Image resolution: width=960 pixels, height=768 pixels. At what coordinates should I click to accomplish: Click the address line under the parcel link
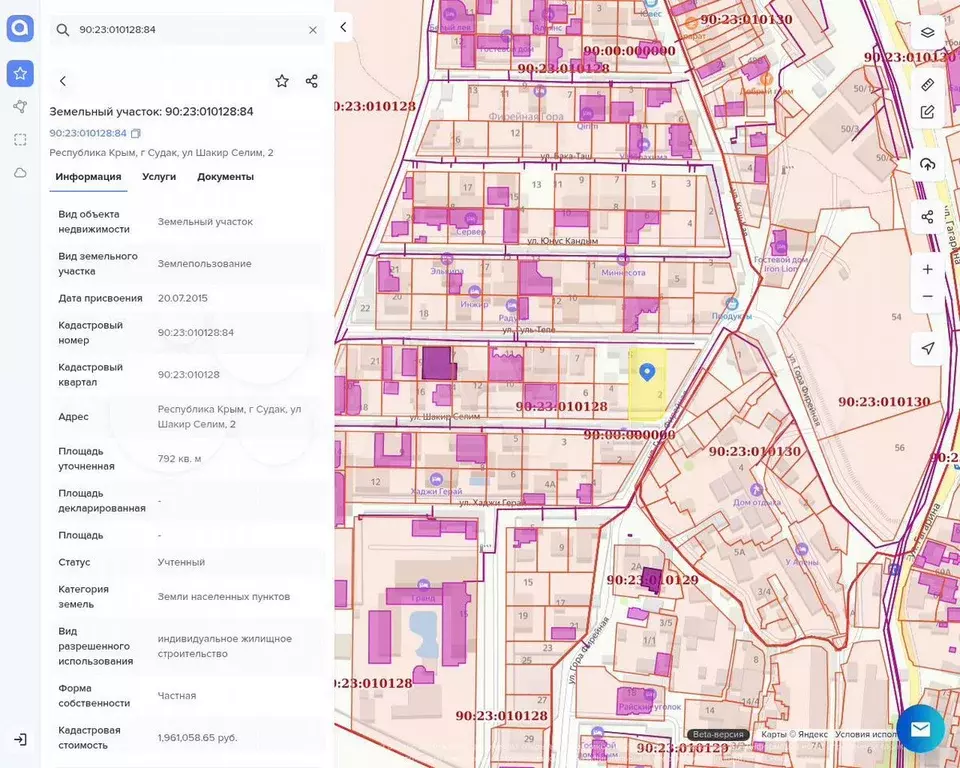click(162, 152)
